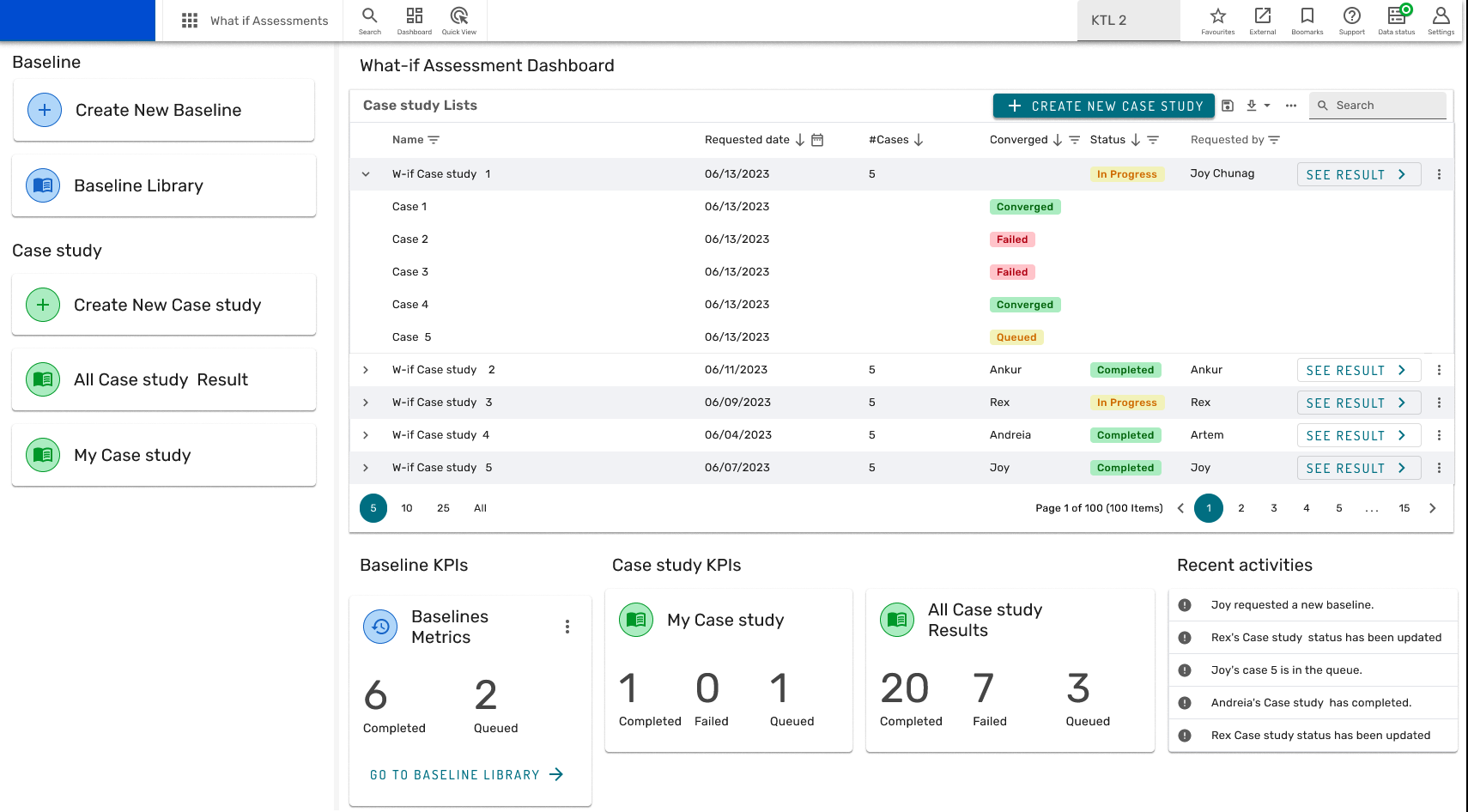Viewport: 1468px width, 812px height.
Task: Set page size to 25 items
Action: click(443, 508)
